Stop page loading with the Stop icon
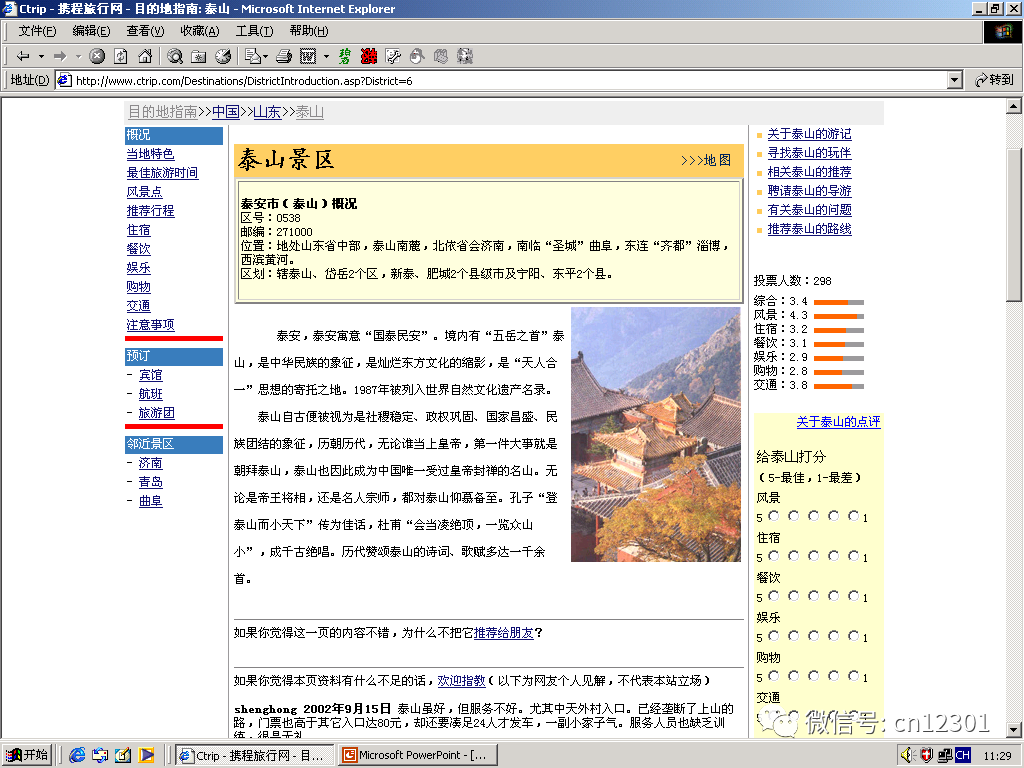Viewport: 1024px width, 768px height. [x=97, y=56]
